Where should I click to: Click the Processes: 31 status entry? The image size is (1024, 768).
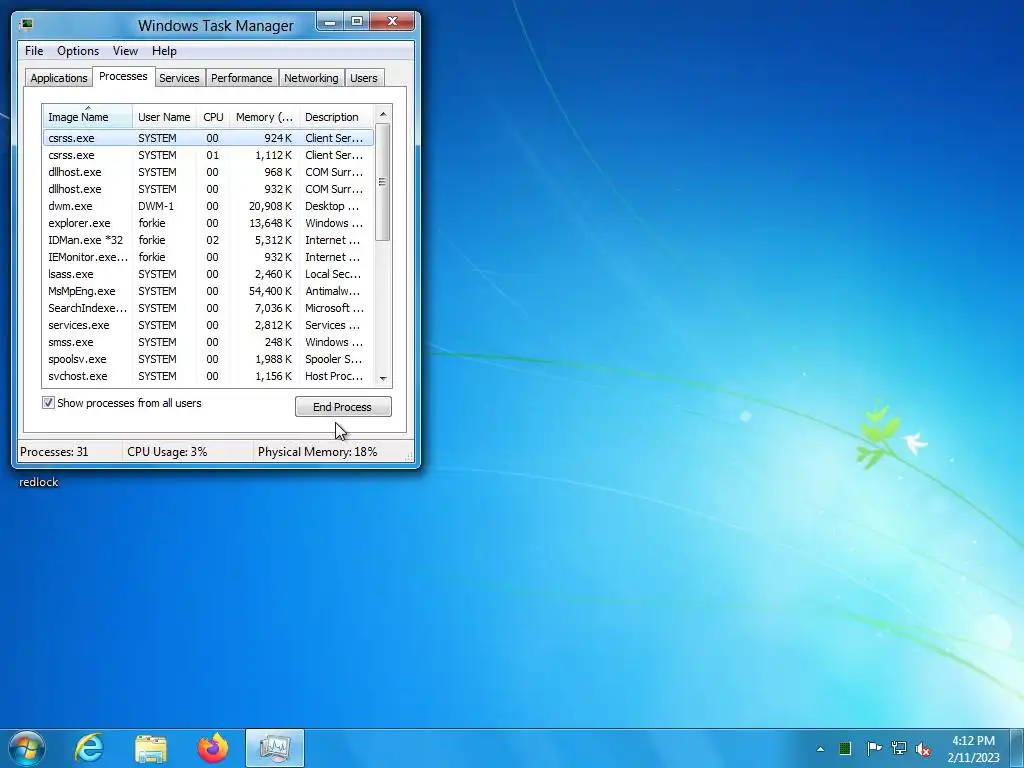[54, 452]
